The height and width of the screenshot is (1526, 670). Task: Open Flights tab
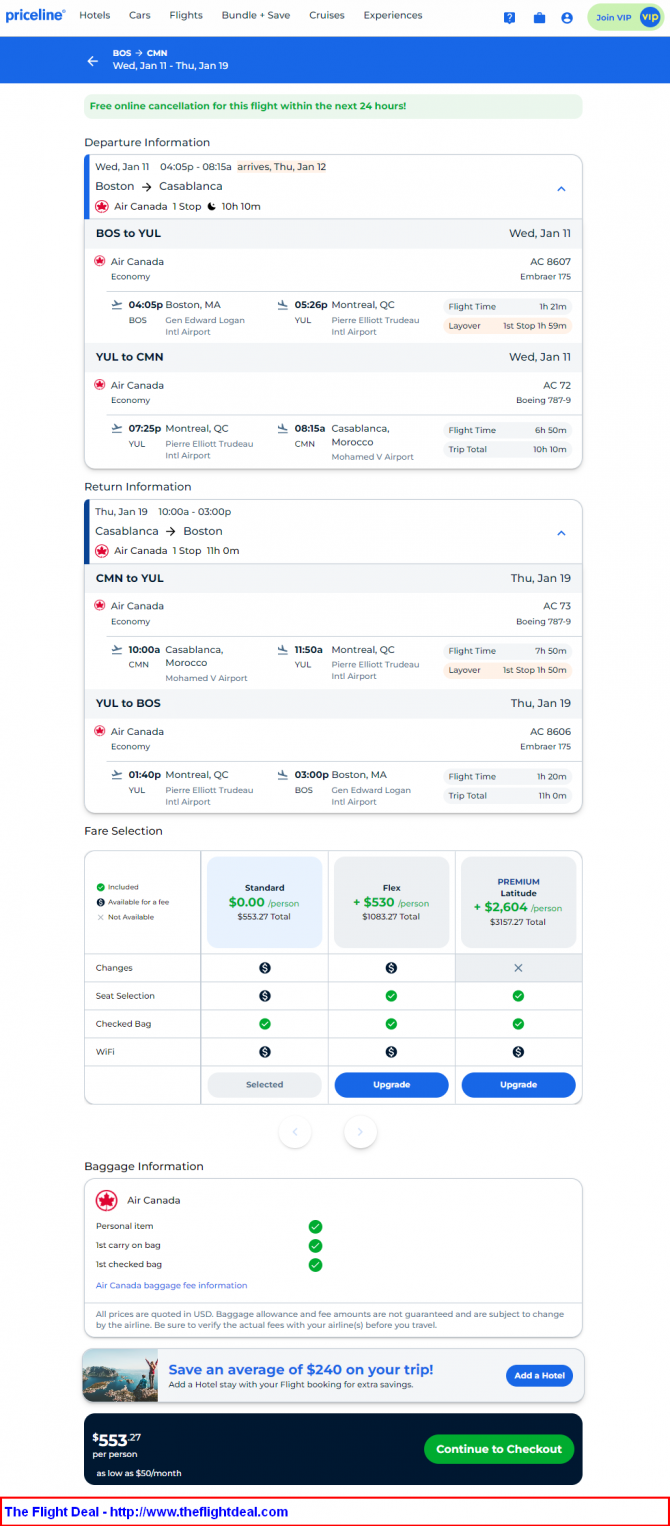tap(186, 15)
